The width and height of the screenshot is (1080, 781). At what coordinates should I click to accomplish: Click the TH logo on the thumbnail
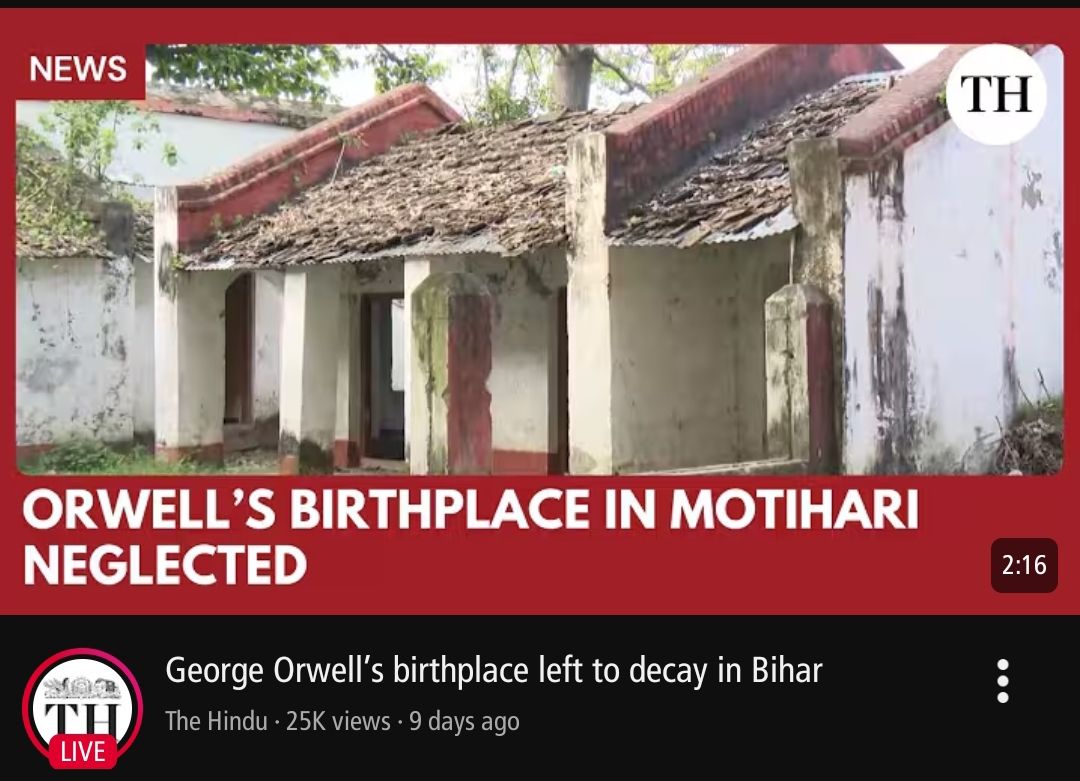point(996,94)
